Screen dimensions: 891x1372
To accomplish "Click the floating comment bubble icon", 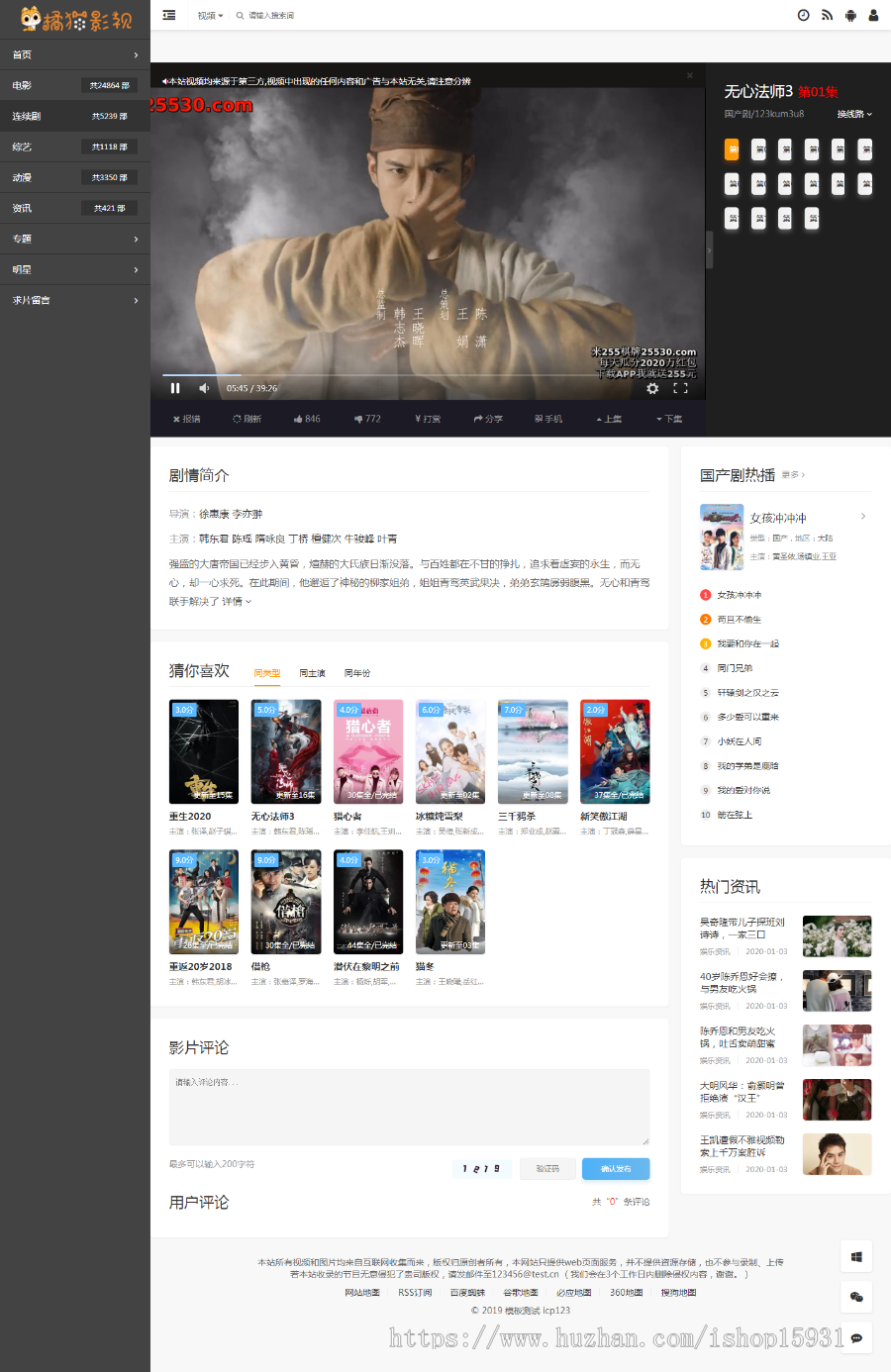I will (x=856, y=1337).
